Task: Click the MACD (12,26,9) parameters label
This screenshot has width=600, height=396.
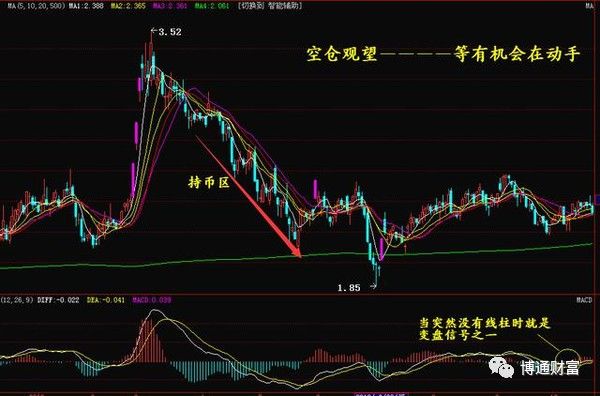Action: pyautogui.click(x=17, y=300)
